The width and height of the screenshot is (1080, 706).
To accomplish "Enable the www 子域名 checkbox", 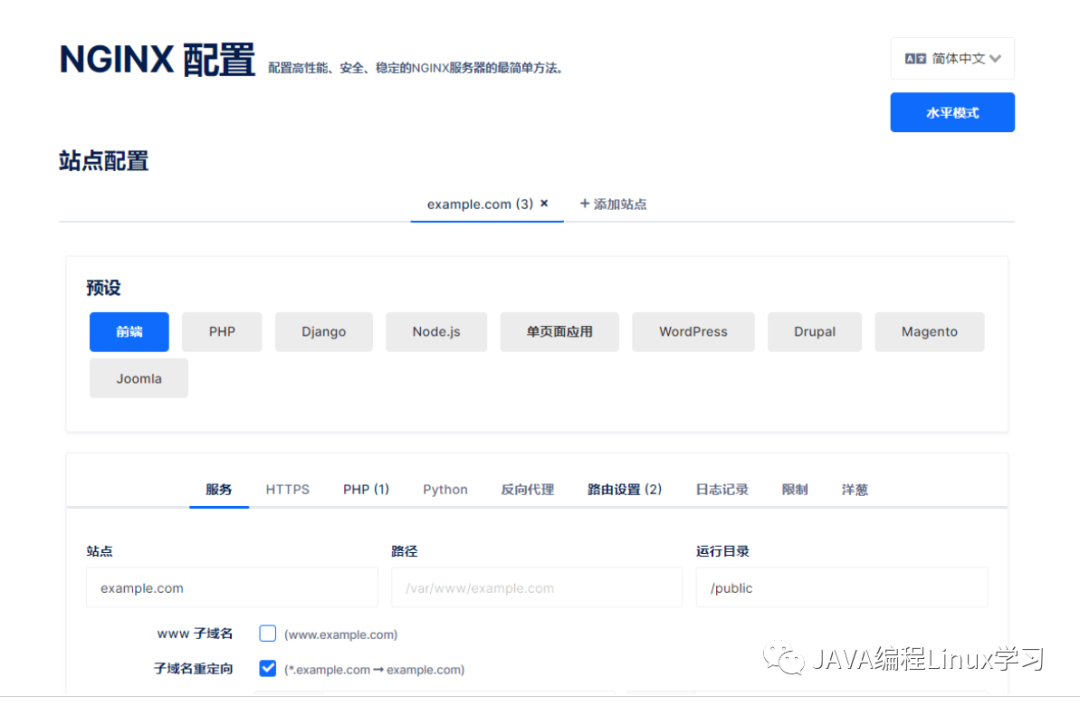I will click(x=267, y=634).
